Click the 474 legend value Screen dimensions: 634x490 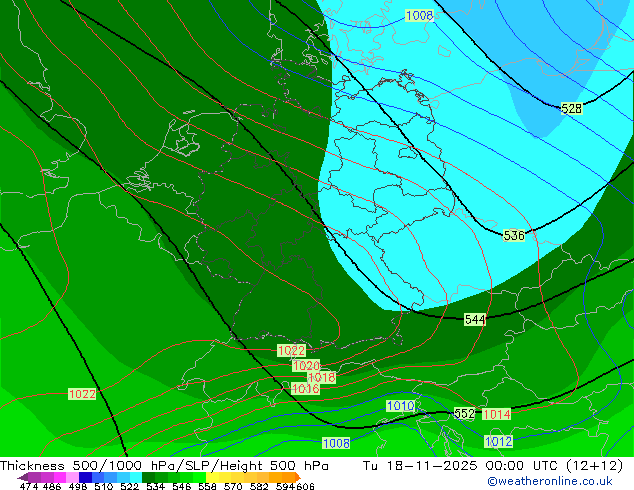[x=29, y=486]
